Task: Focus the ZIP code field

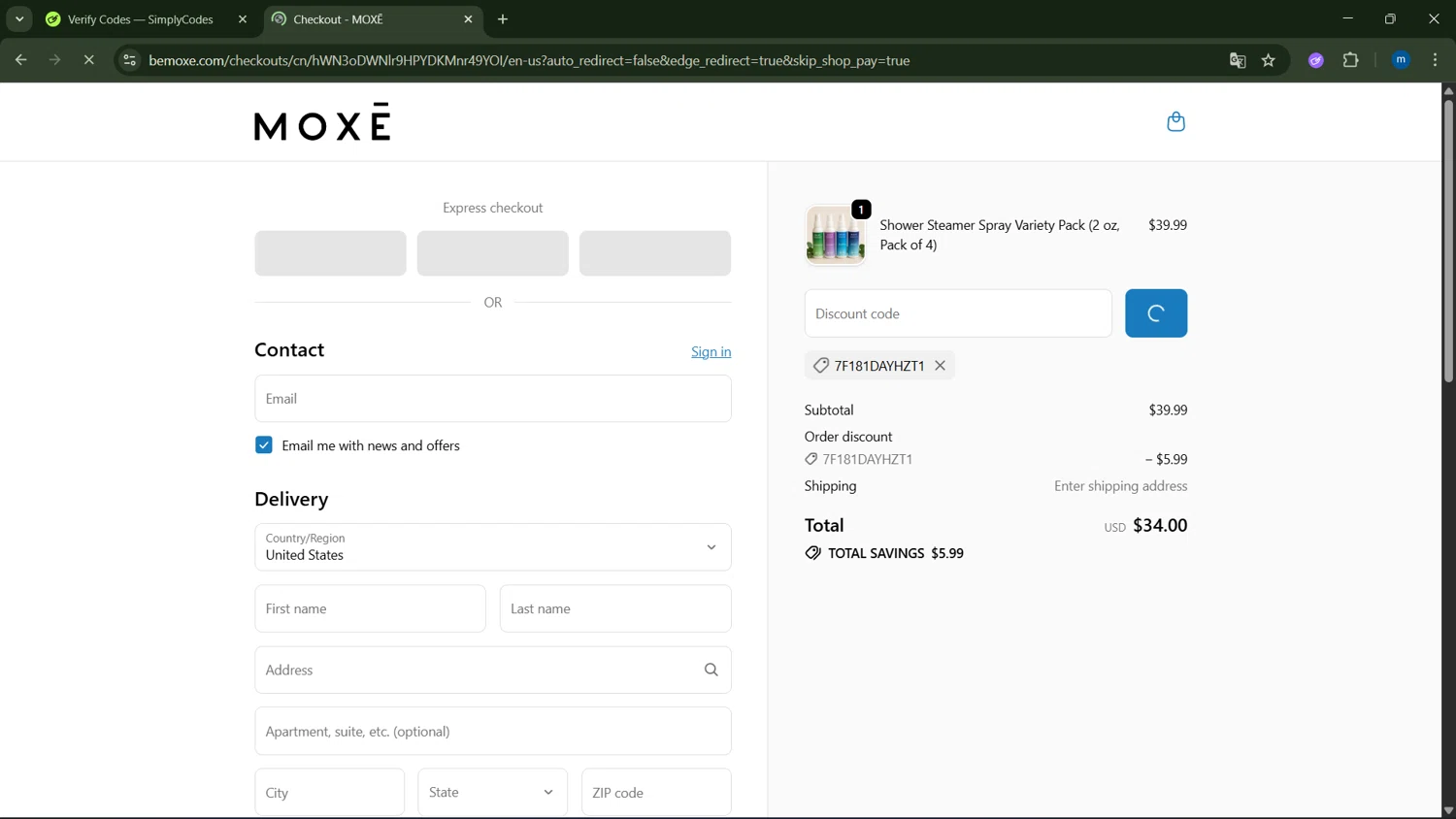Action: 656,793
